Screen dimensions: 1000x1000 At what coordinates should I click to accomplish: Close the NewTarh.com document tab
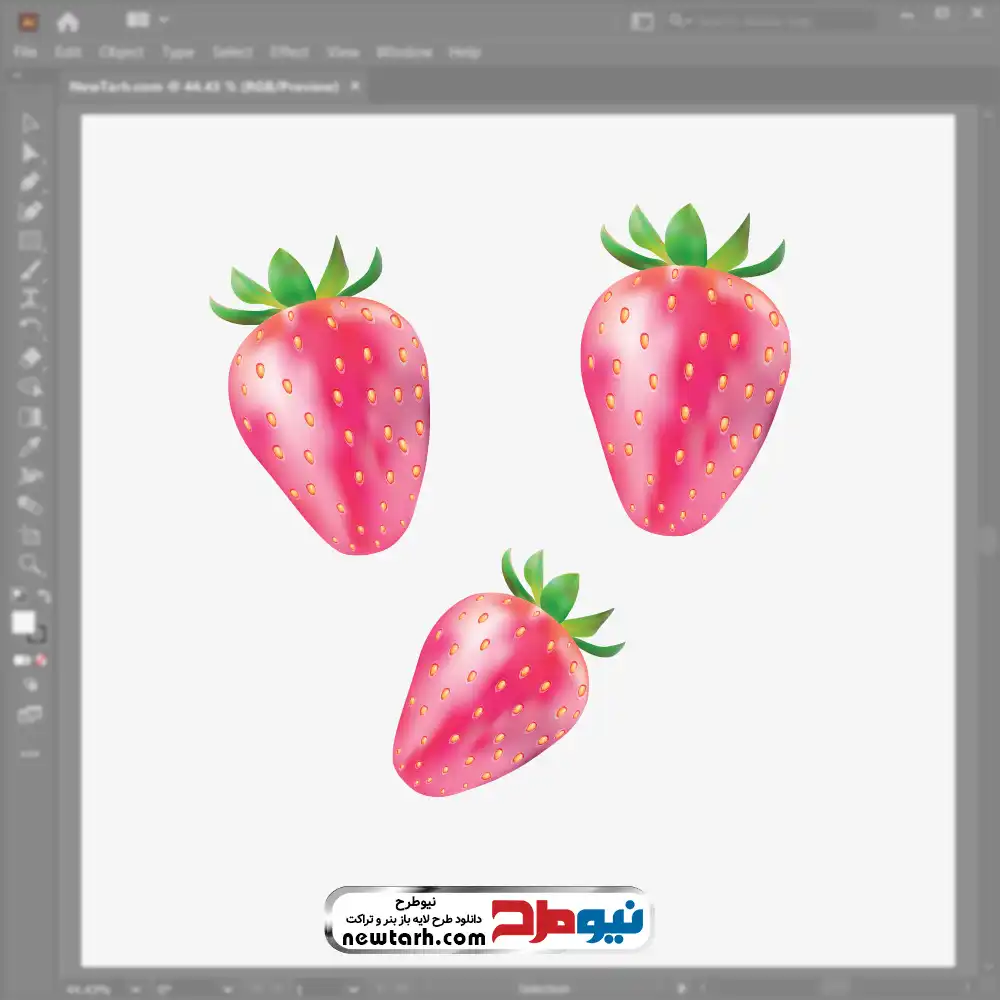click(x=354, y=87)
